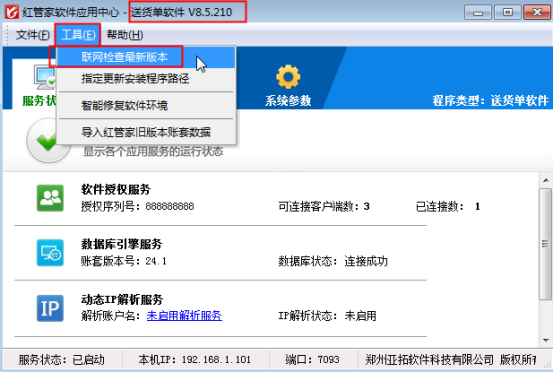The height and width of the screenshot is (373, 554).
Task: Switch to the 系统参数 tab
Action: pyautogui.click(x=288, y=85)
